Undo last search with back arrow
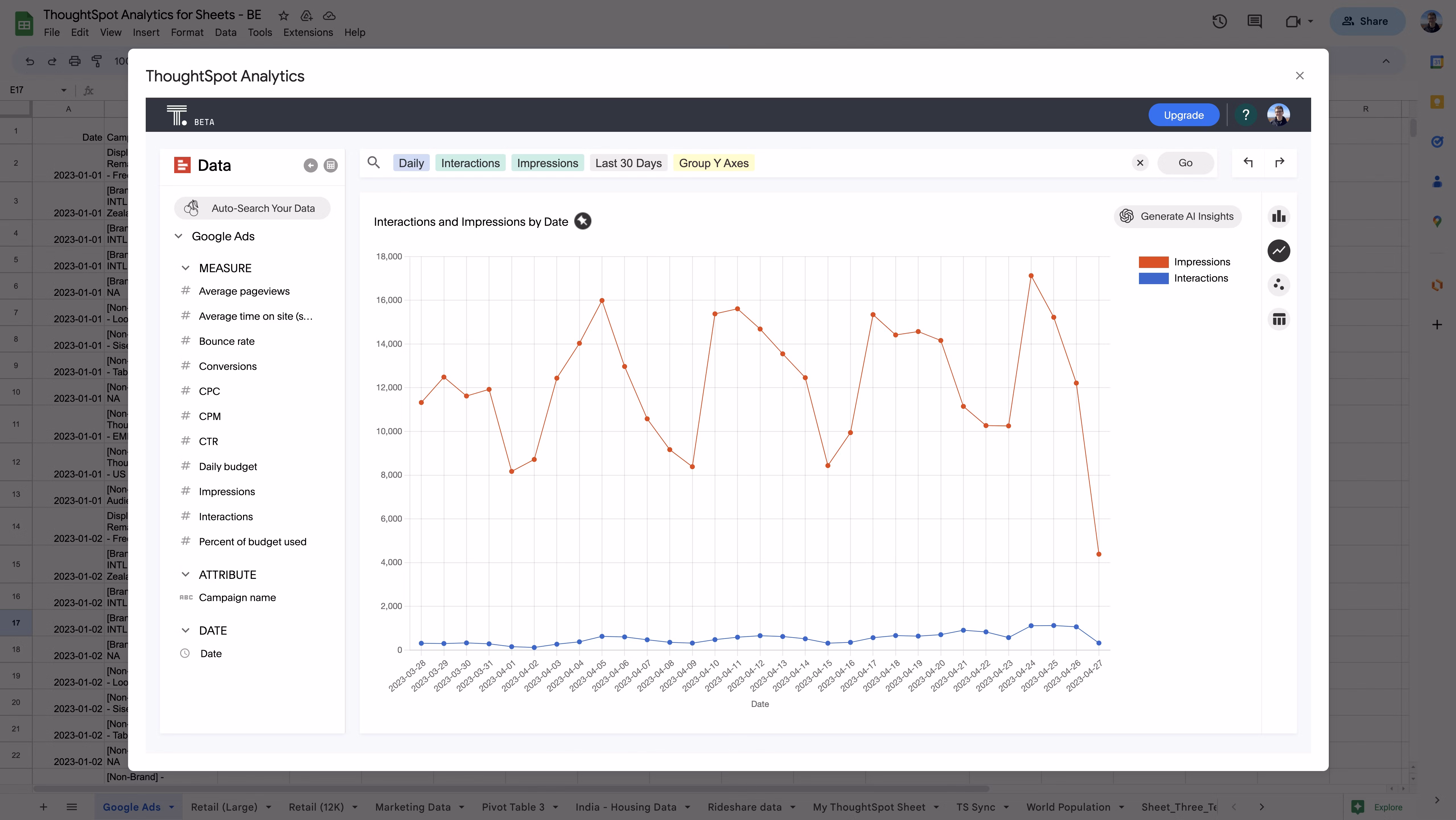The image size is (1456, 820). [x=1248, y=163]
